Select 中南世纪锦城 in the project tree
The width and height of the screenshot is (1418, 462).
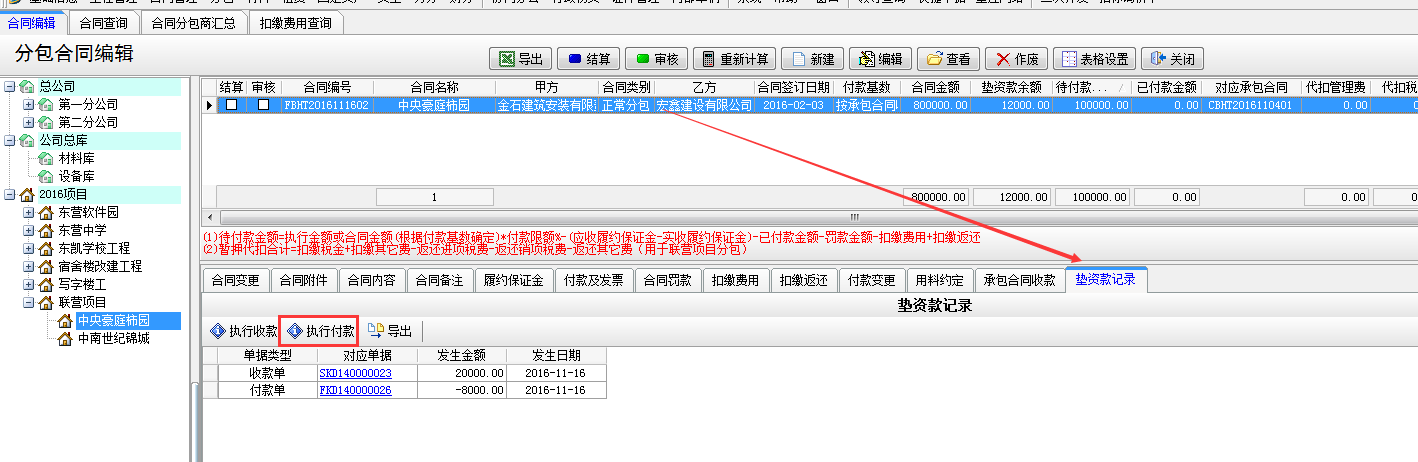pos(113,338)
